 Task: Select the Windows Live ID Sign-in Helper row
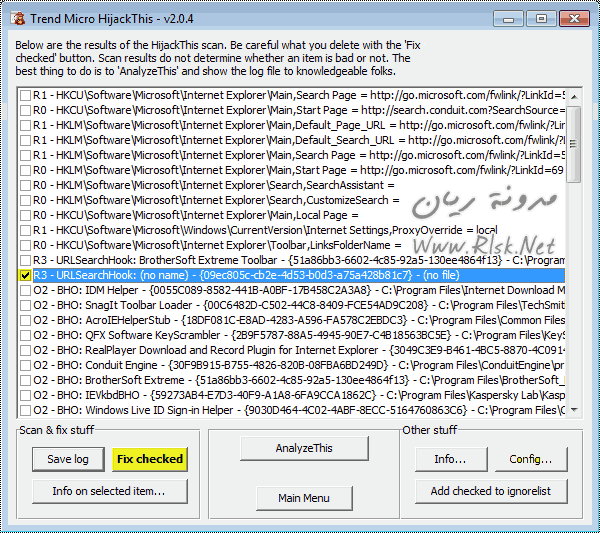click(x=299, y=410)
